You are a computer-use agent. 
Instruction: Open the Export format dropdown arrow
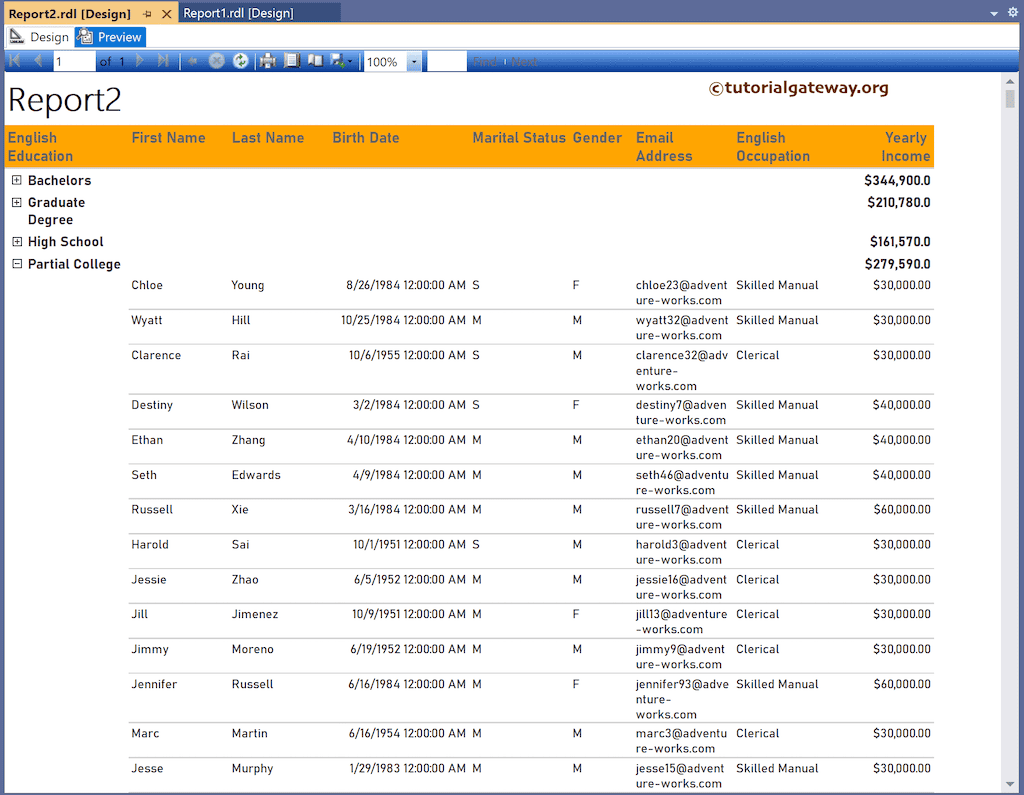tap(348, 60)
